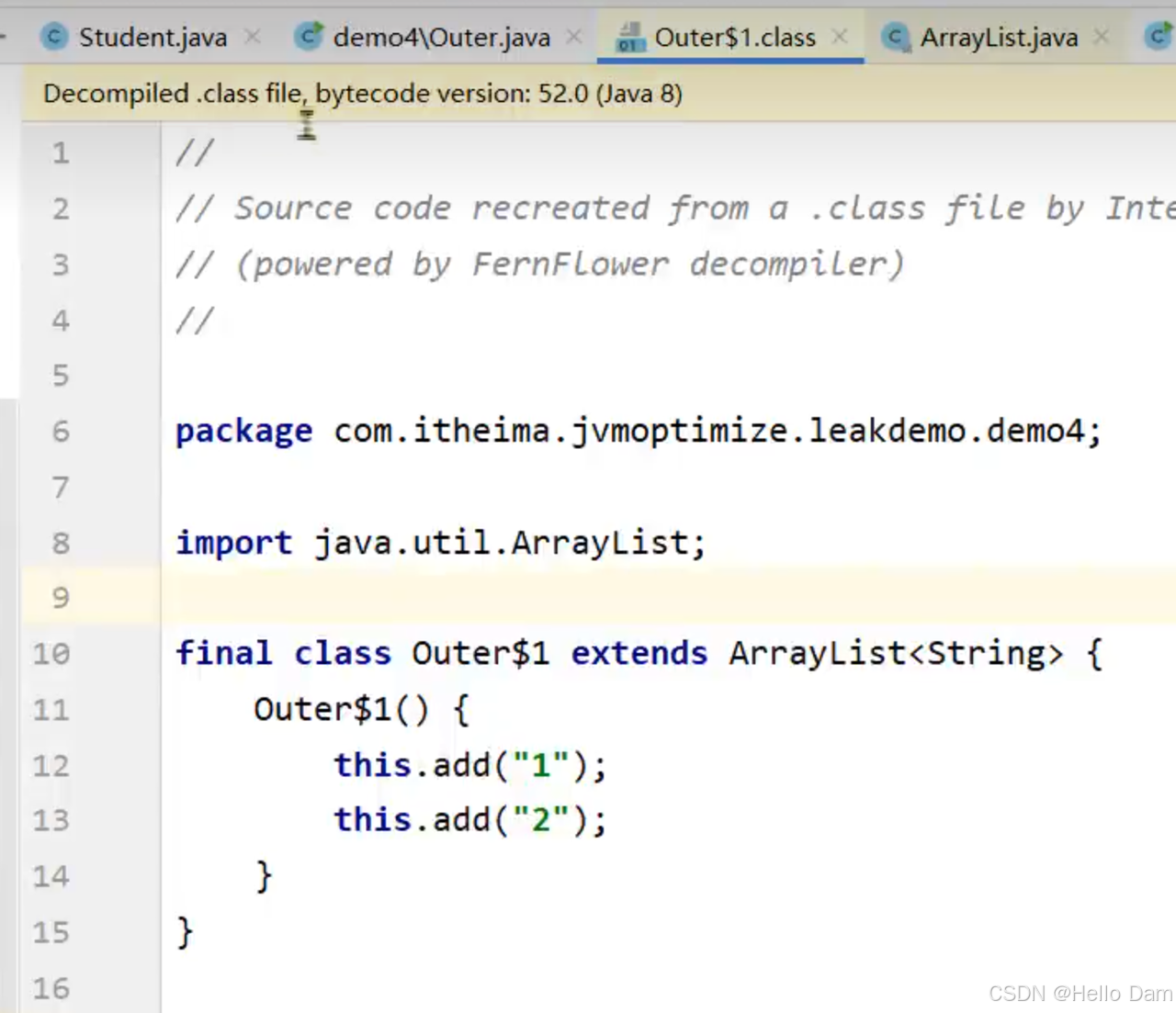This screenshot has width=1176, height=1013.
Task: Click the decompiled class file notification banner
Action: click(x=598, y=94)
